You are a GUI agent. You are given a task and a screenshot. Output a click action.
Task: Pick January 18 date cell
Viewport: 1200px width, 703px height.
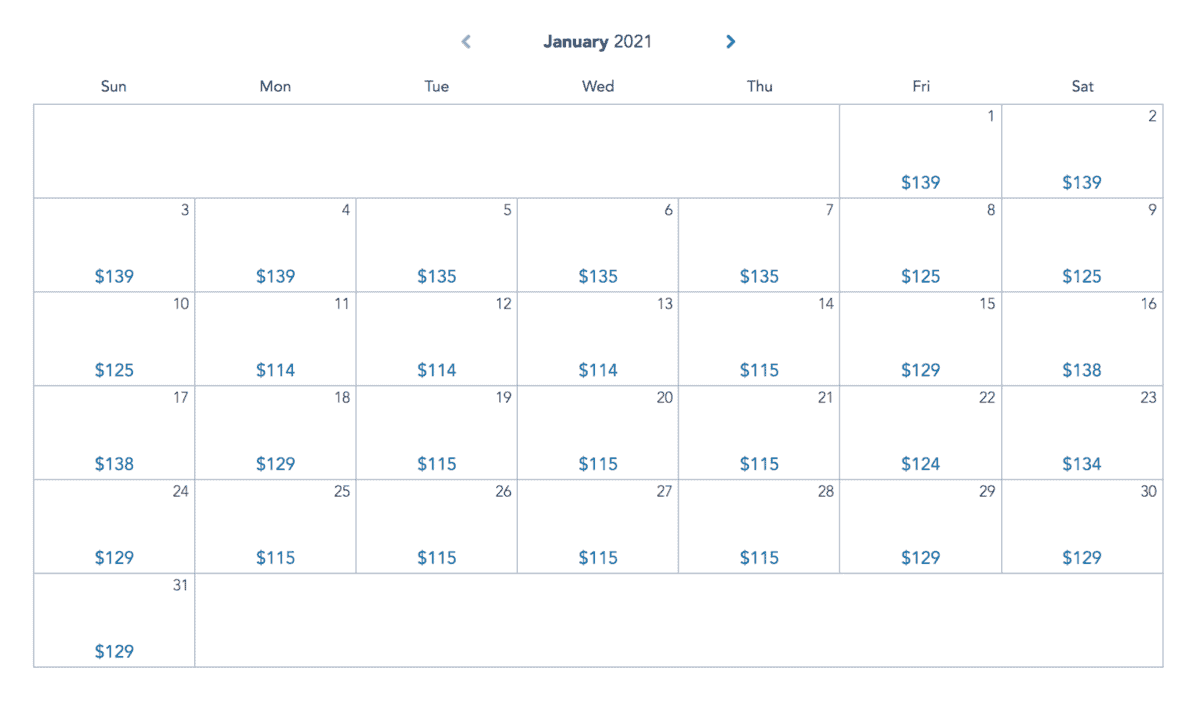[x=275, y=433]
